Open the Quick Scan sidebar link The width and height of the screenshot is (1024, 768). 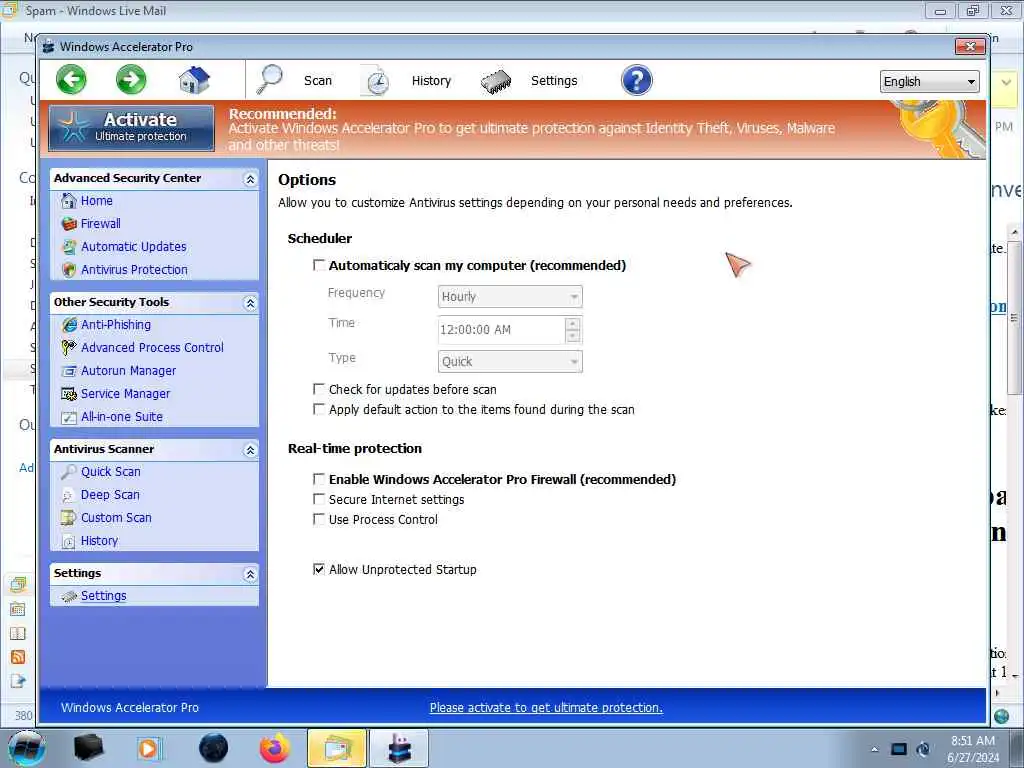pos(110,472)
